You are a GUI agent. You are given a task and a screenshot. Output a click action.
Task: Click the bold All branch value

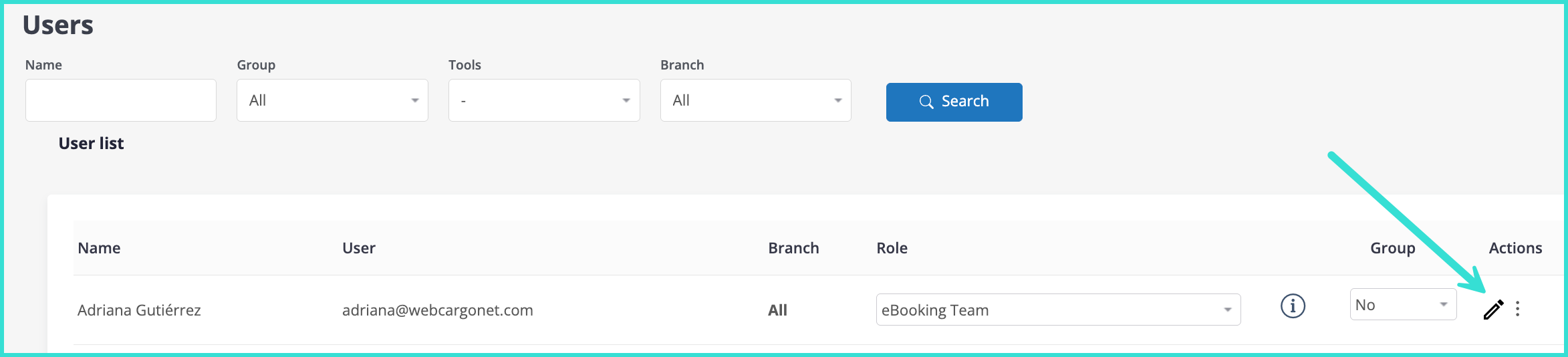point(777,310)
